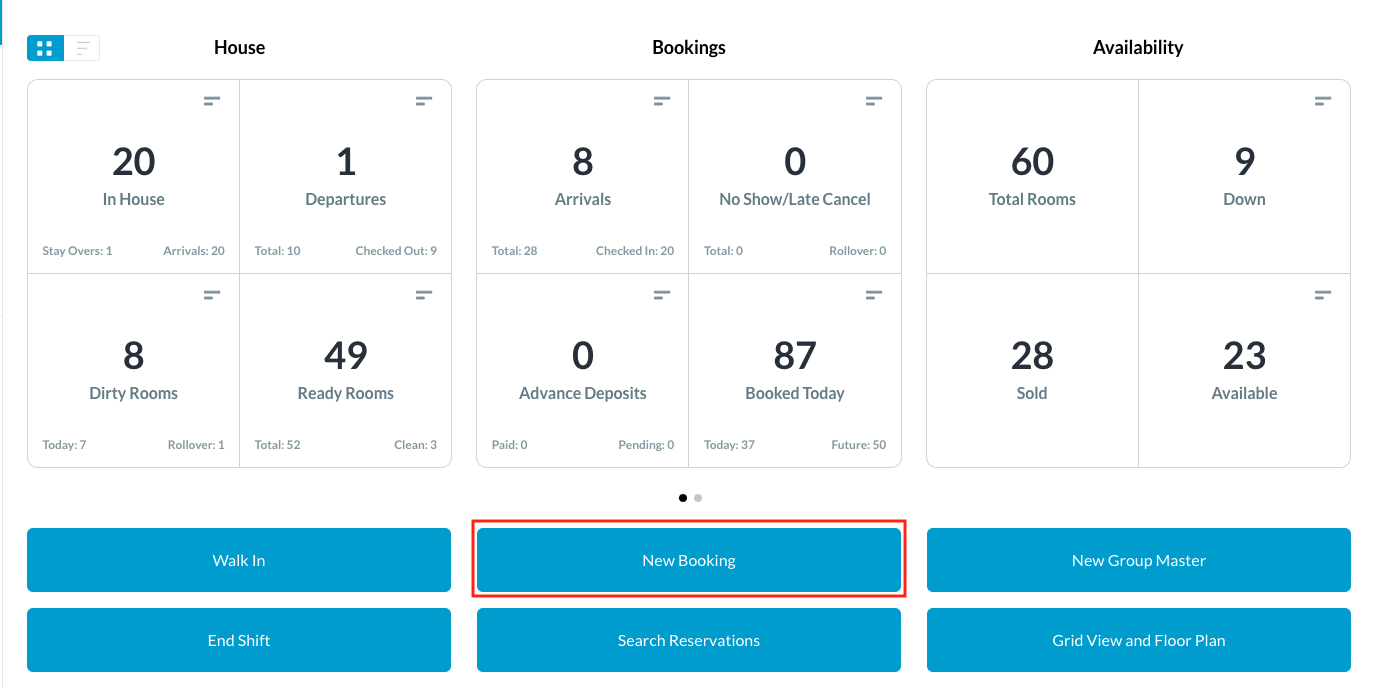
Task: Open Search Reservations
Action: tap(689, 640)
